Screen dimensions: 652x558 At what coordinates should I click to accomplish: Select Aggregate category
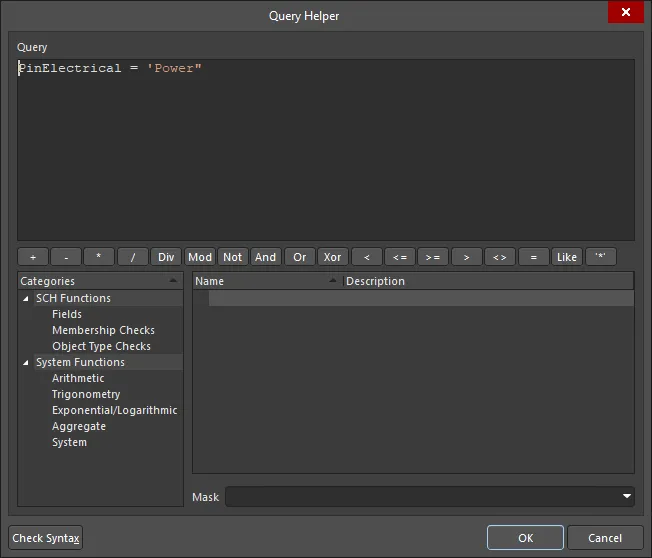point(79,426)
